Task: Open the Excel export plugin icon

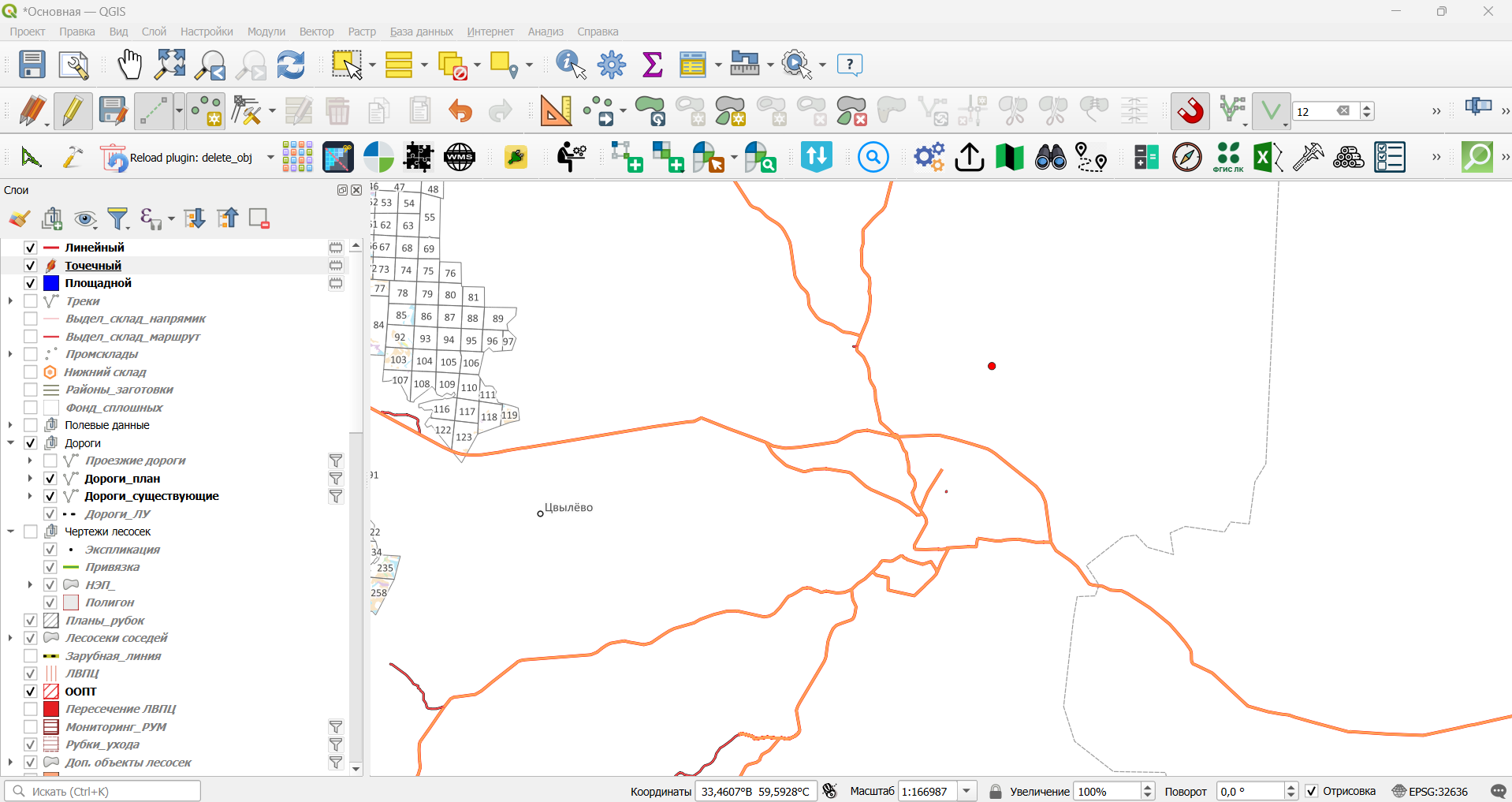Action: point(1268,157)
